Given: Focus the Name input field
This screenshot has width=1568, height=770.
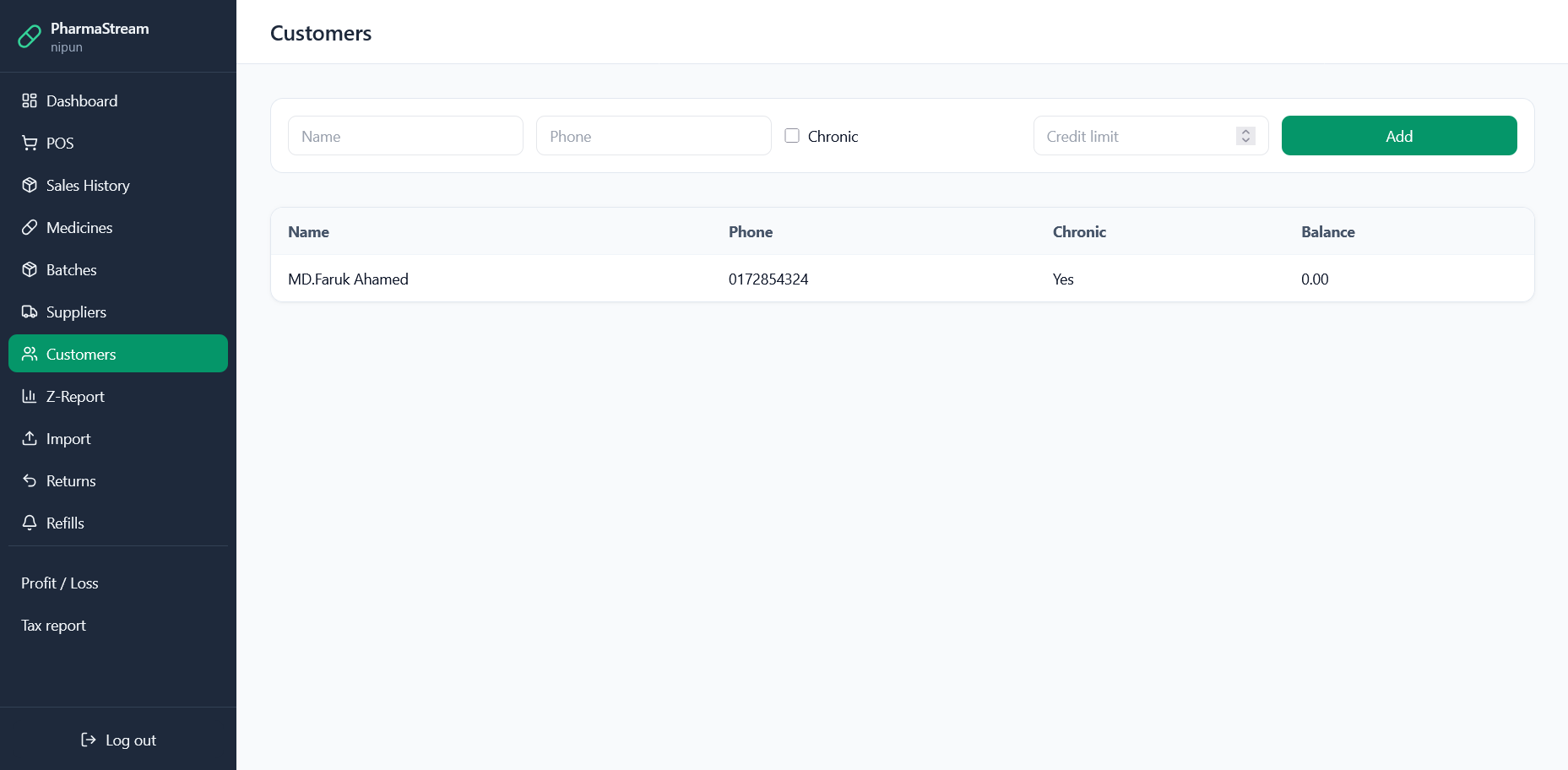Looking at the screenshot, I should tap(405, 136).
